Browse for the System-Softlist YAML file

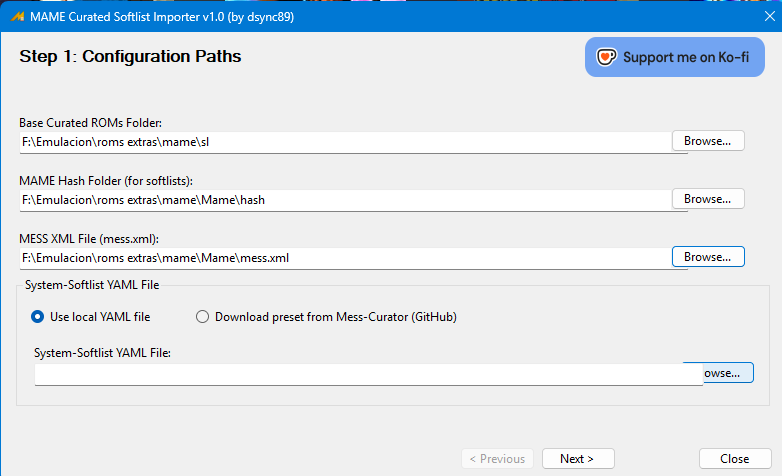click(728, 373)
